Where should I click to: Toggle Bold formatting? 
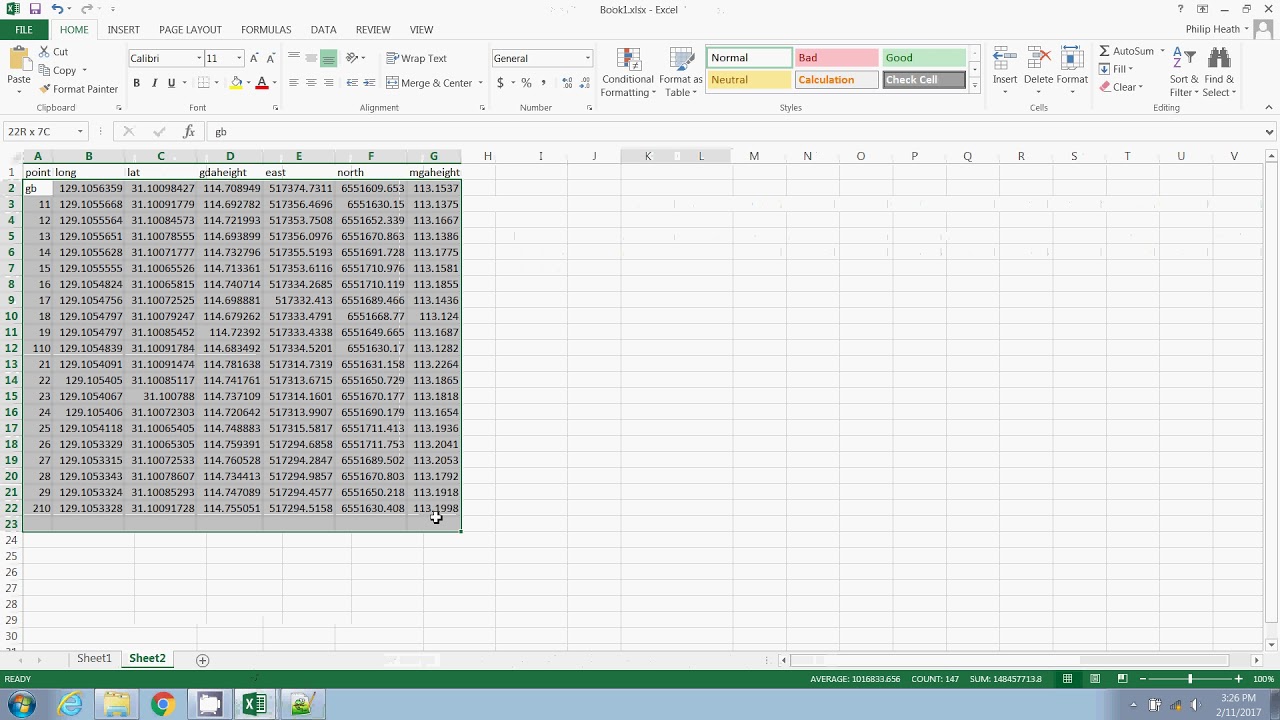[137, 83]
